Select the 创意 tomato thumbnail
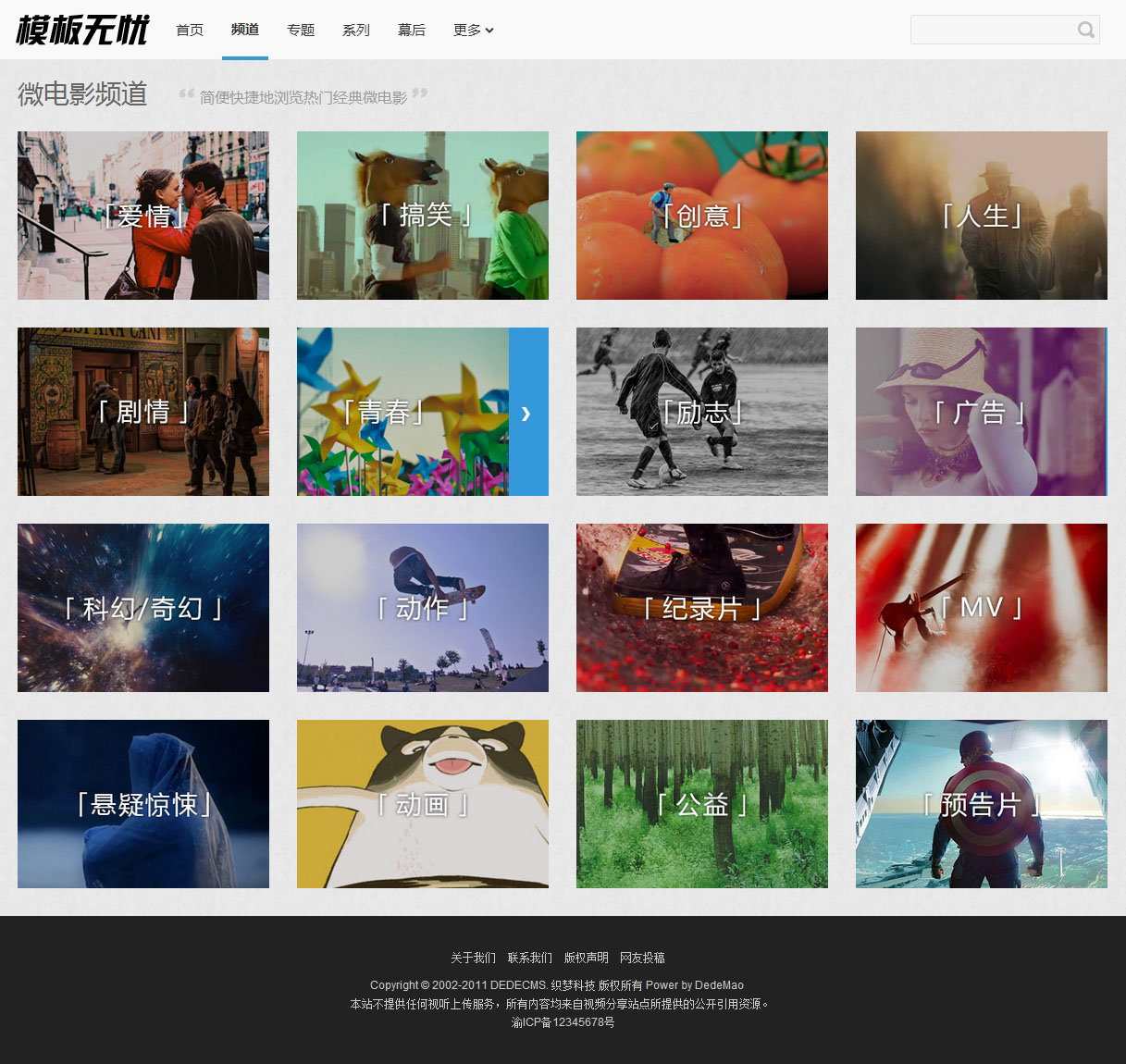This screenshot has height=1064, width=1126. (x=702, y=216)
